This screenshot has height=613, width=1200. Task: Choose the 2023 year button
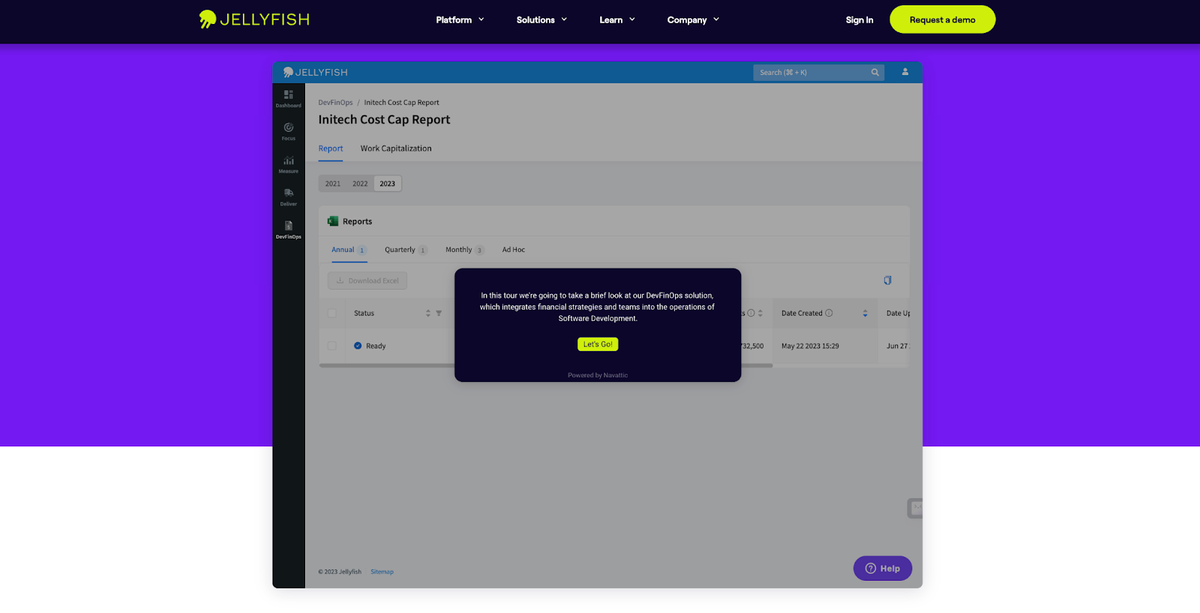click(x=387, y=183)
